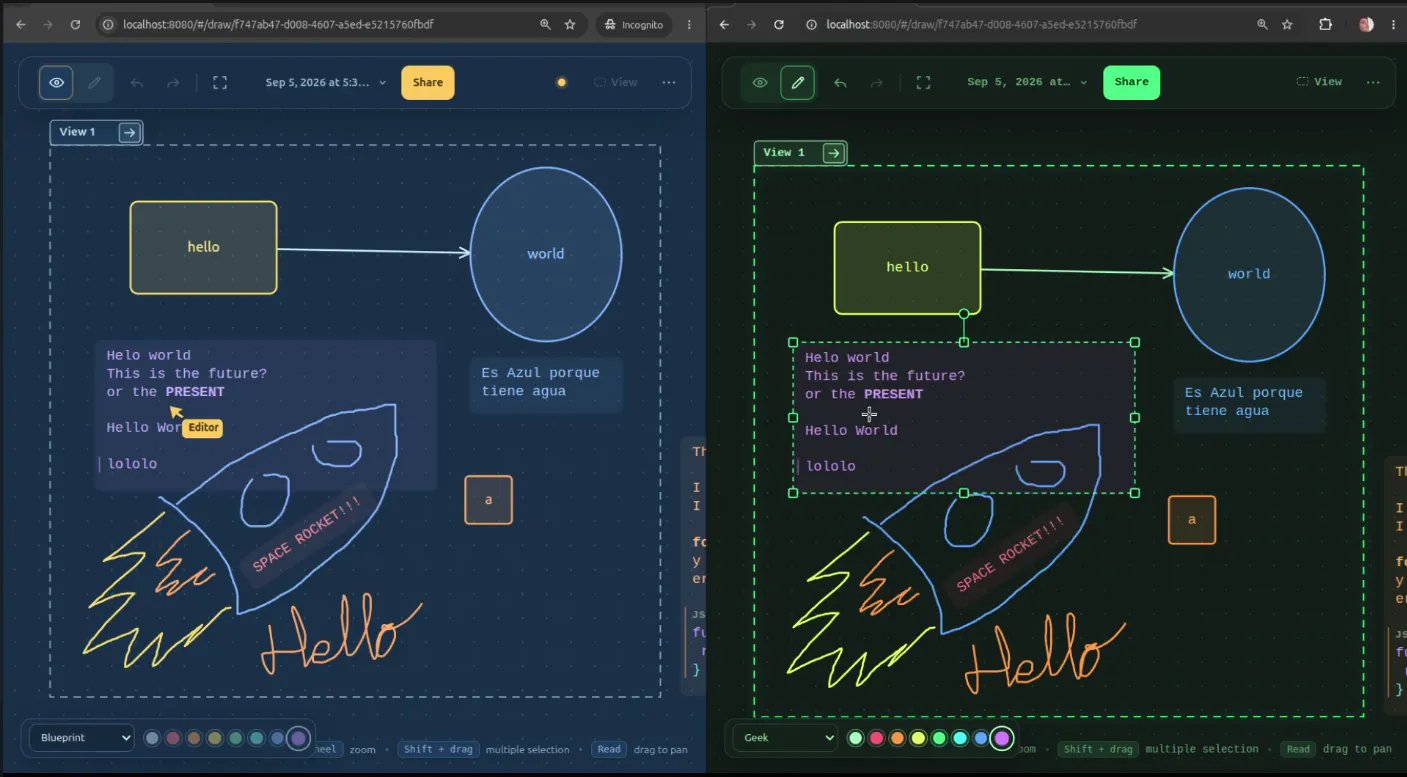This screenshot has height=777, width=1407.
Task: Switch to eye view mode in right Geek window
Action: pos(760,83)
